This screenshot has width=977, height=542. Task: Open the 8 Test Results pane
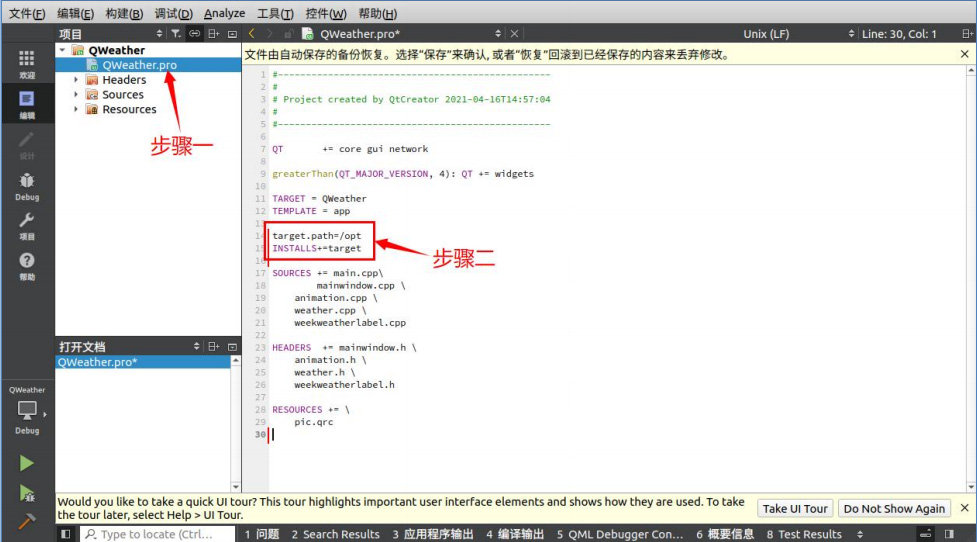coord(804,534)
